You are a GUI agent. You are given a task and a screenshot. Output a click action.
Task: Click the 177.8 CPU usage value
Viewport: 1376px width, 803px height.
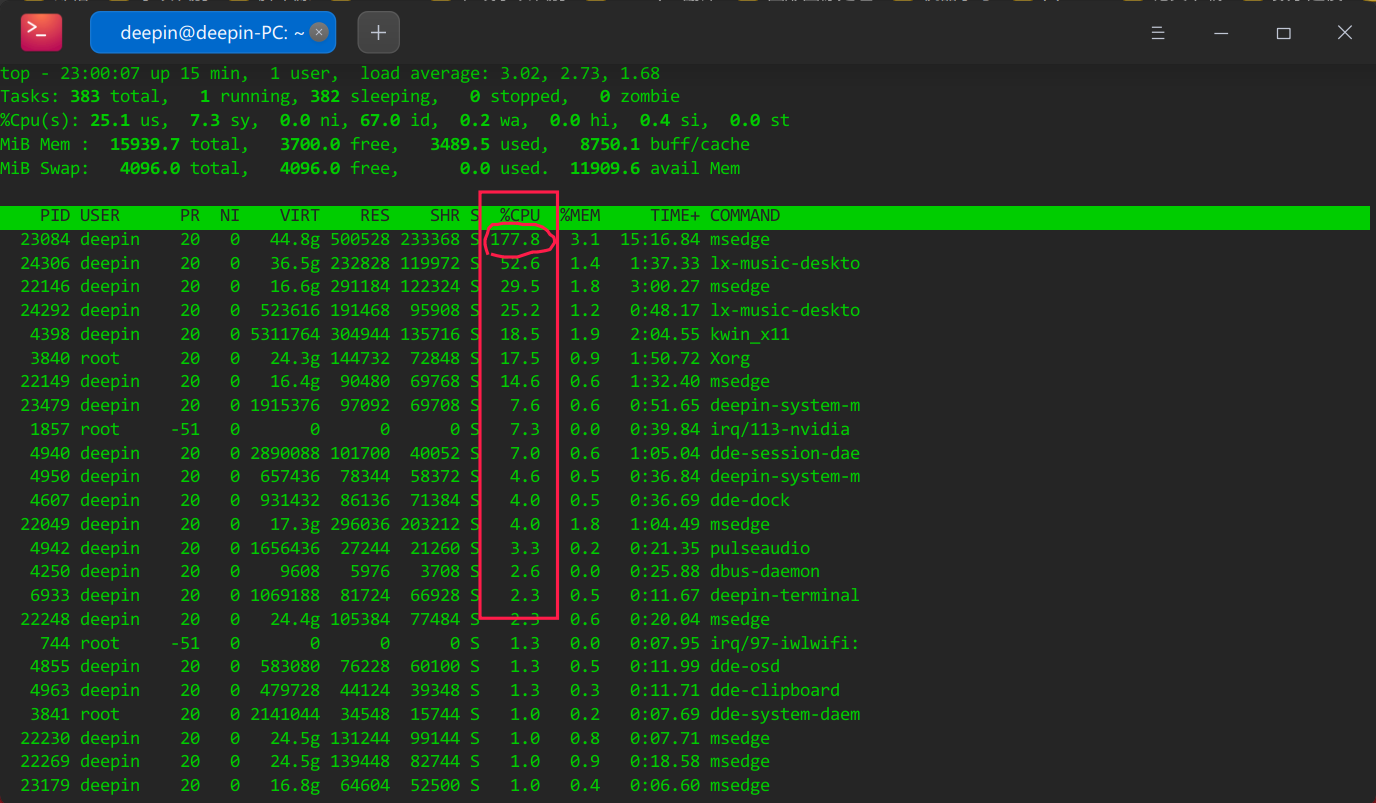pyautogui.click(x=515, y=240)
